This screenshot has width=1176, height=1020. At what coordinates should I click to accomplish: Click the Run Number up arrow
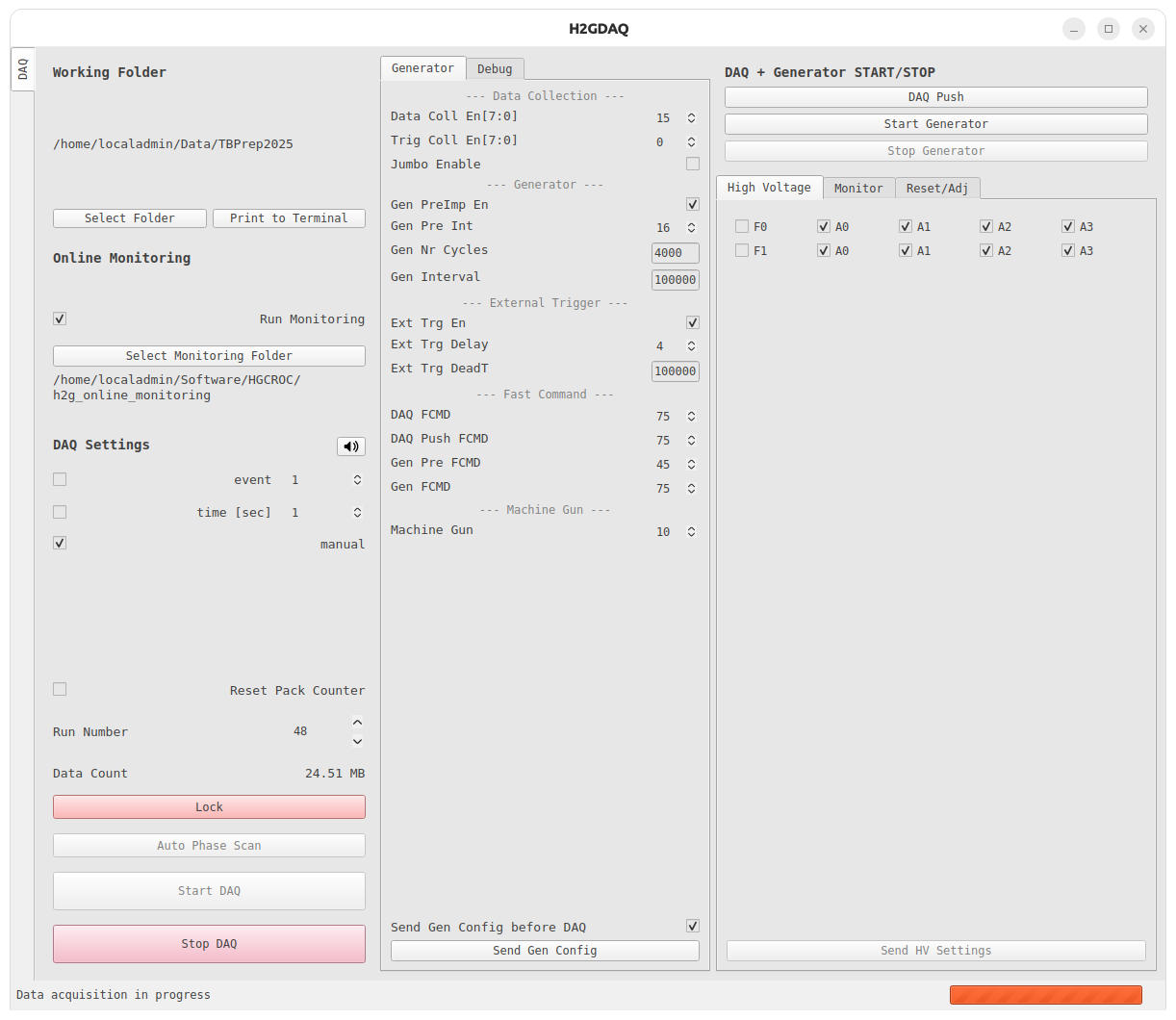358,723
